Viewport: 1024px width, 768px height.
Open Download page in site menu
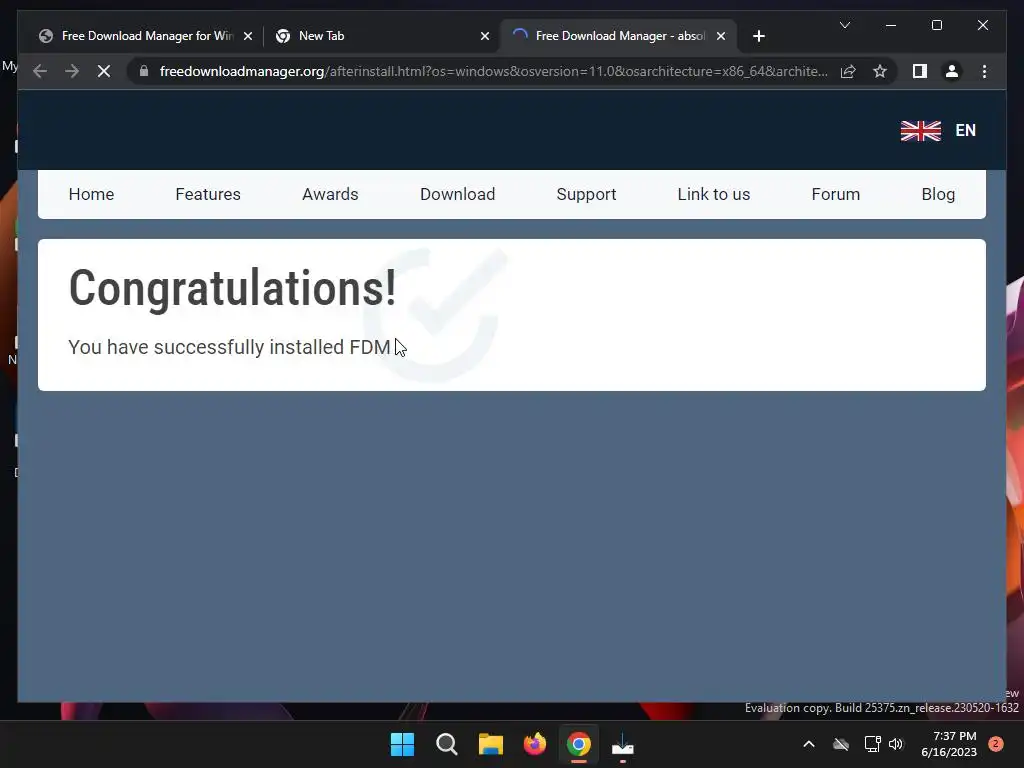click(x=457, y=194)
